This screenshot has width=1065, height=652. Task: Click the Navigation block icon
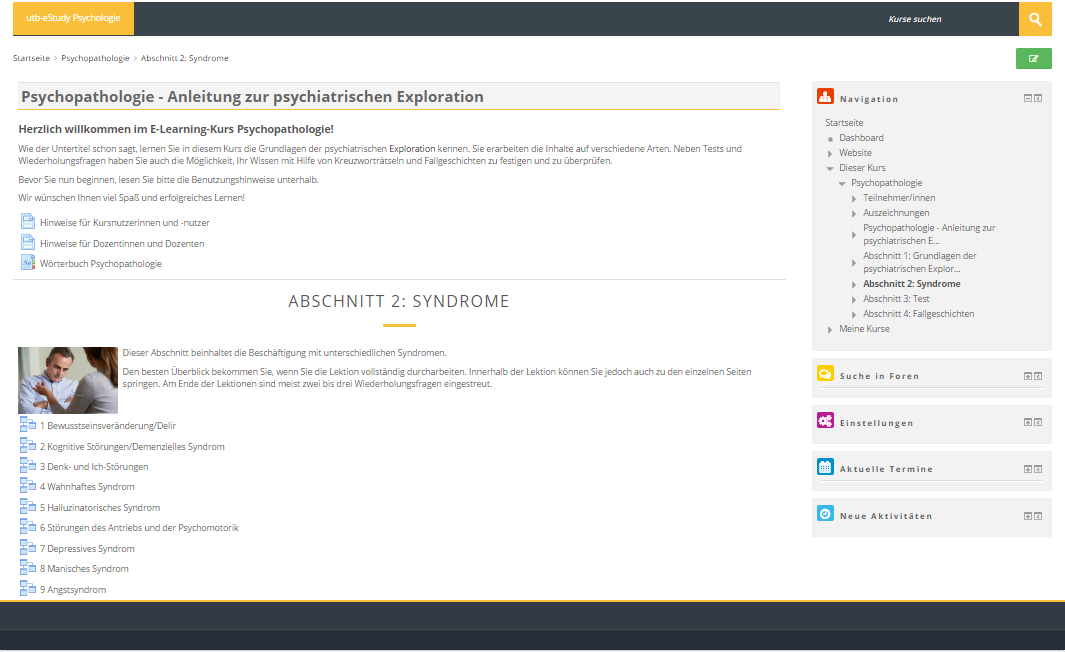(x=825, y=96)
